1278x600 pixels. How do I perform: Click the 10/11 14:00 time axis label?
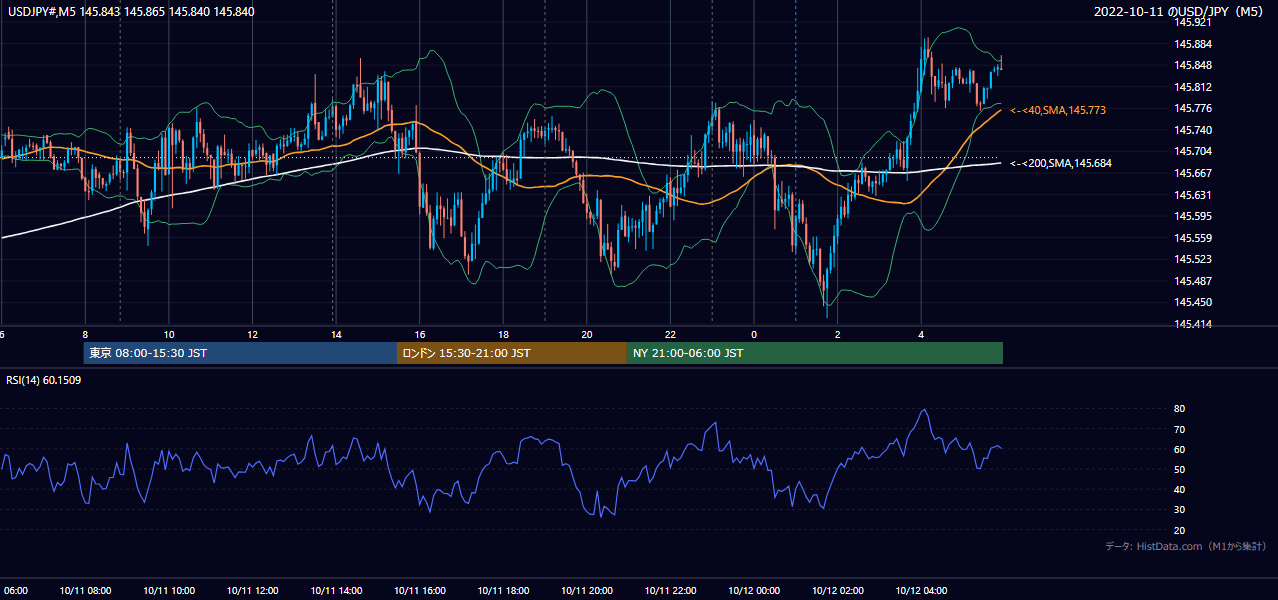[x=336, y=591]
